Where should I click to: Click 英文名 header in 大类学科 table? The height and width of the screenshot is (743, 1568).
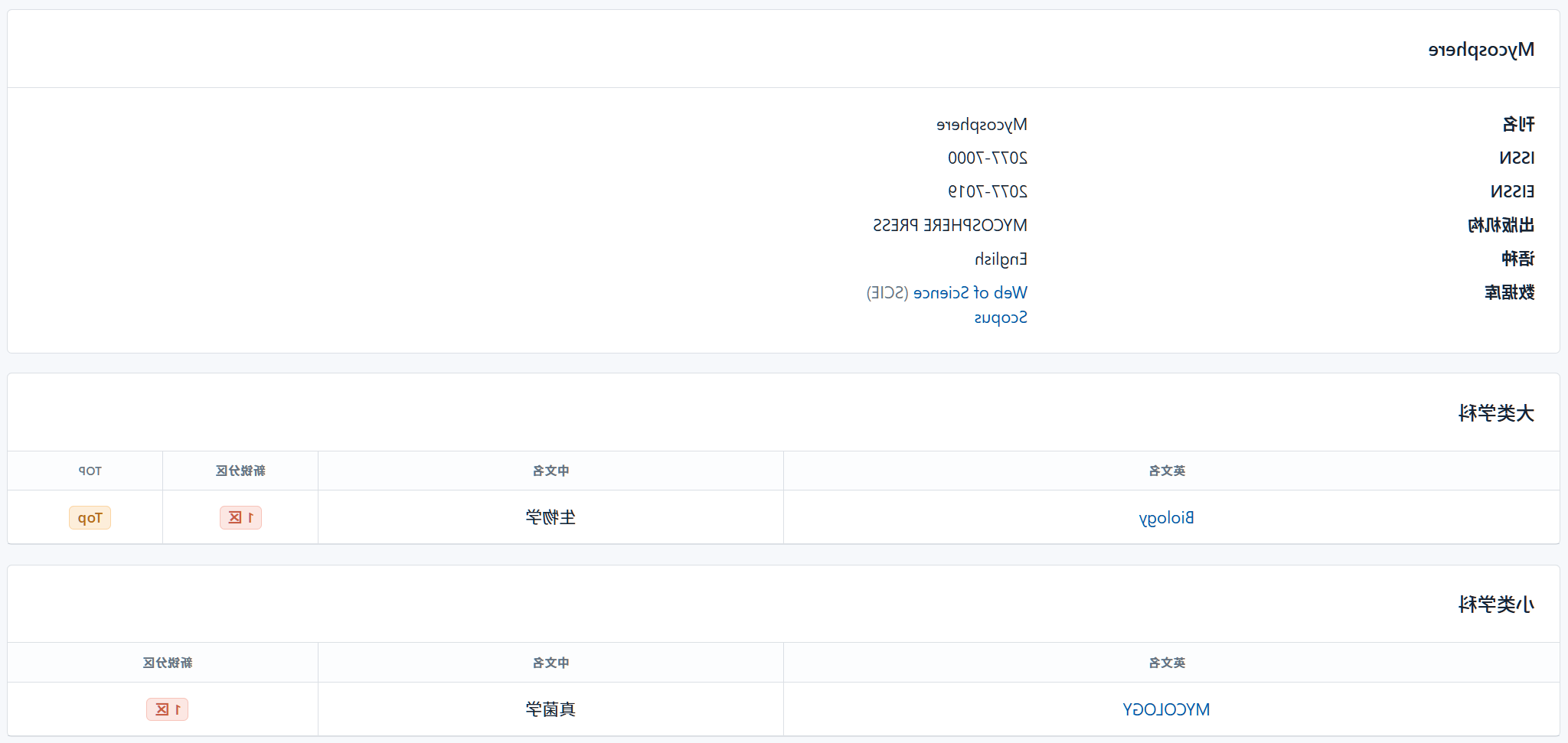[1167, 471]
